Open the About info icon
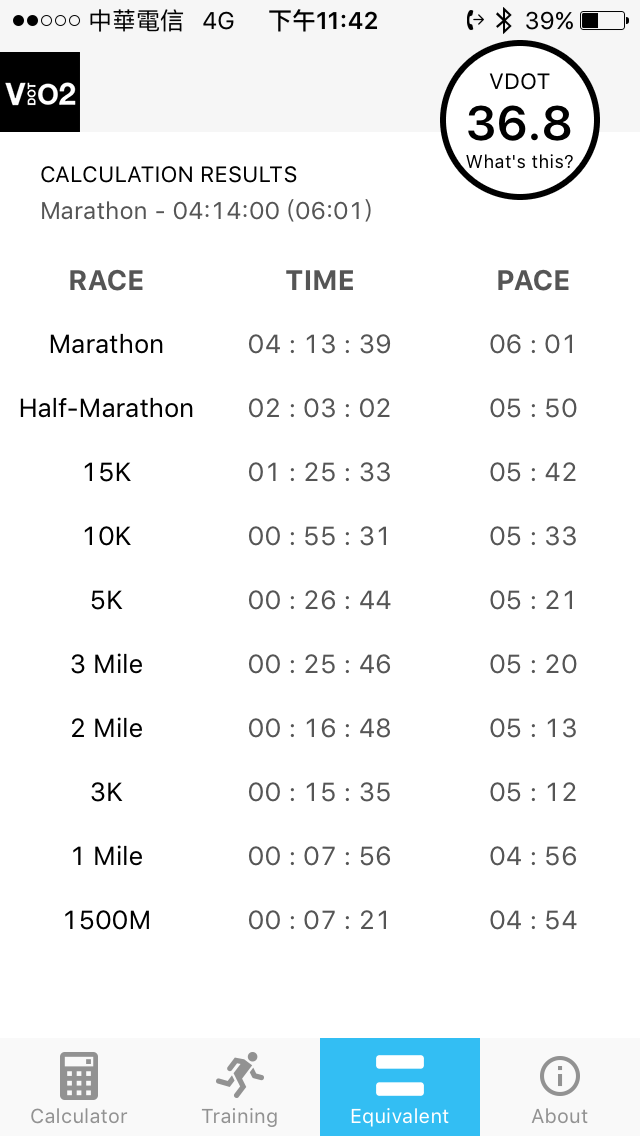The width and height of the screenshot is (640, 1136). point(560,1076)
